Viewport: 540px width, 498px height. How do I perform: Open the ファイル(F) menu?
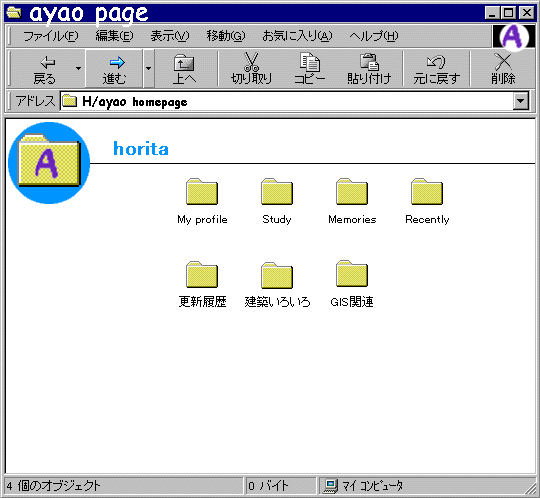point(51,35)
